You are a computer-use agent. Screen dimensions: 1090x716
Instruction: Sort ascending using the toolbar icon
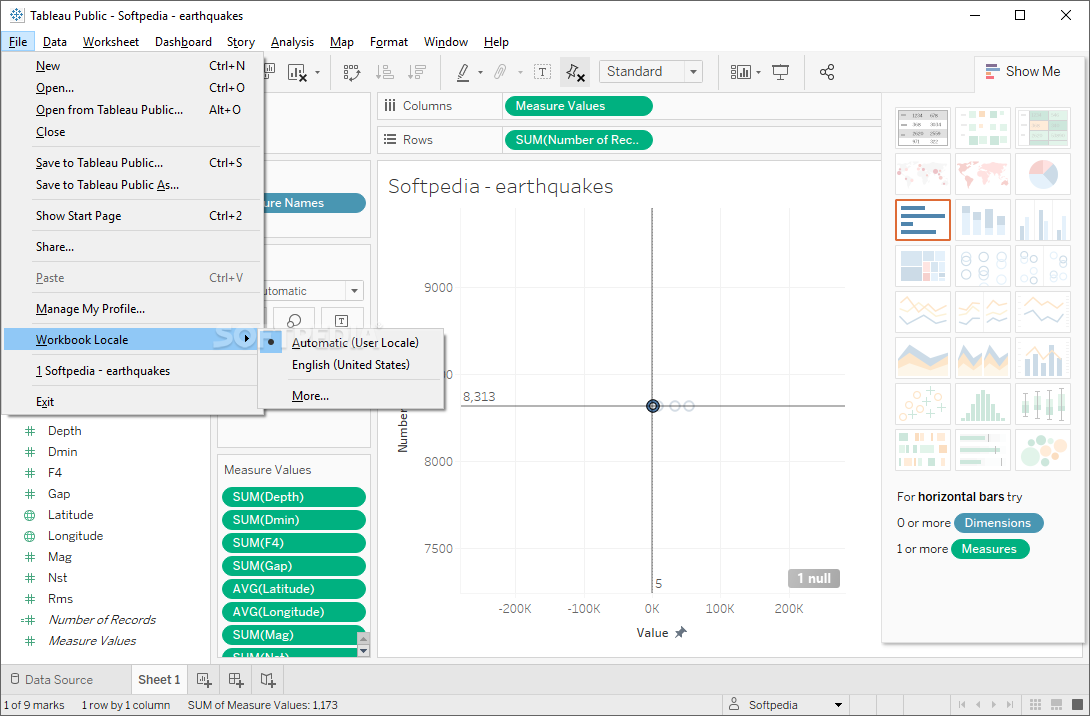click(x=384, y=72)
